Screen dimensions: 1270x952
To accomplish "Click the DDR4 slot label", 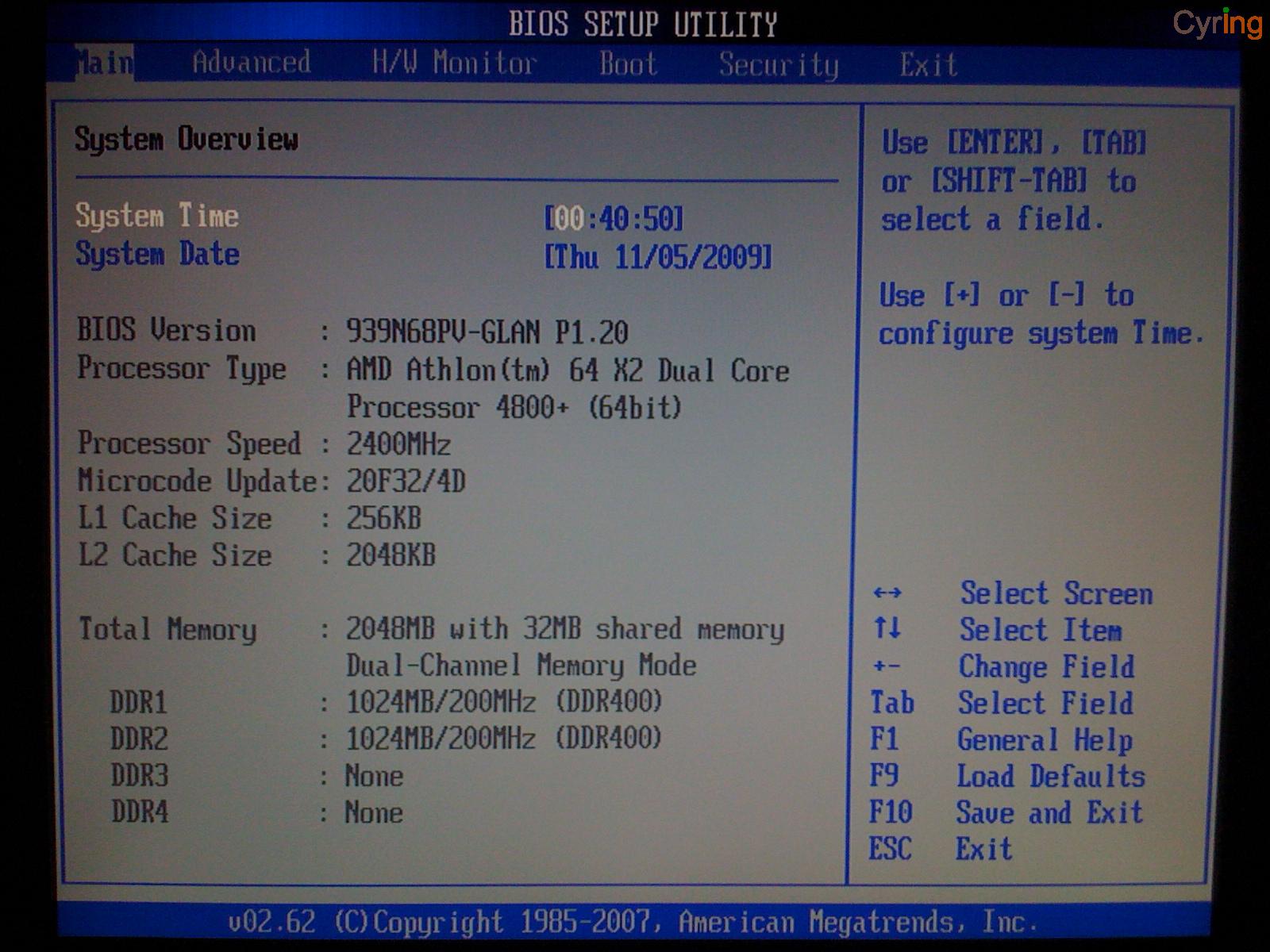I will [x=140, y=812].
